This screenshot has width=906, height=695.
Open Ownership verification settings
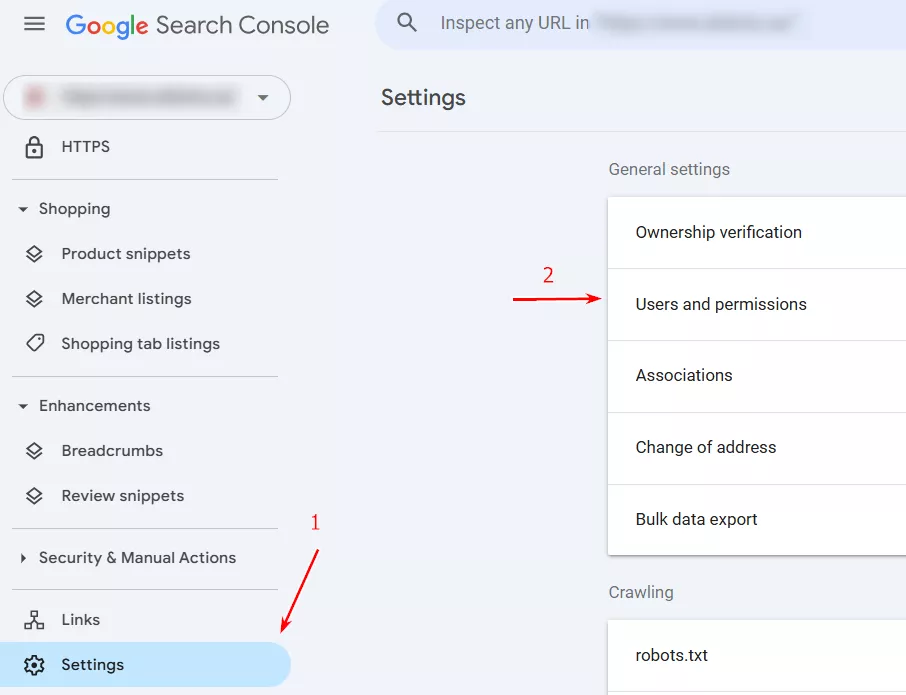(x=719, y=232)
